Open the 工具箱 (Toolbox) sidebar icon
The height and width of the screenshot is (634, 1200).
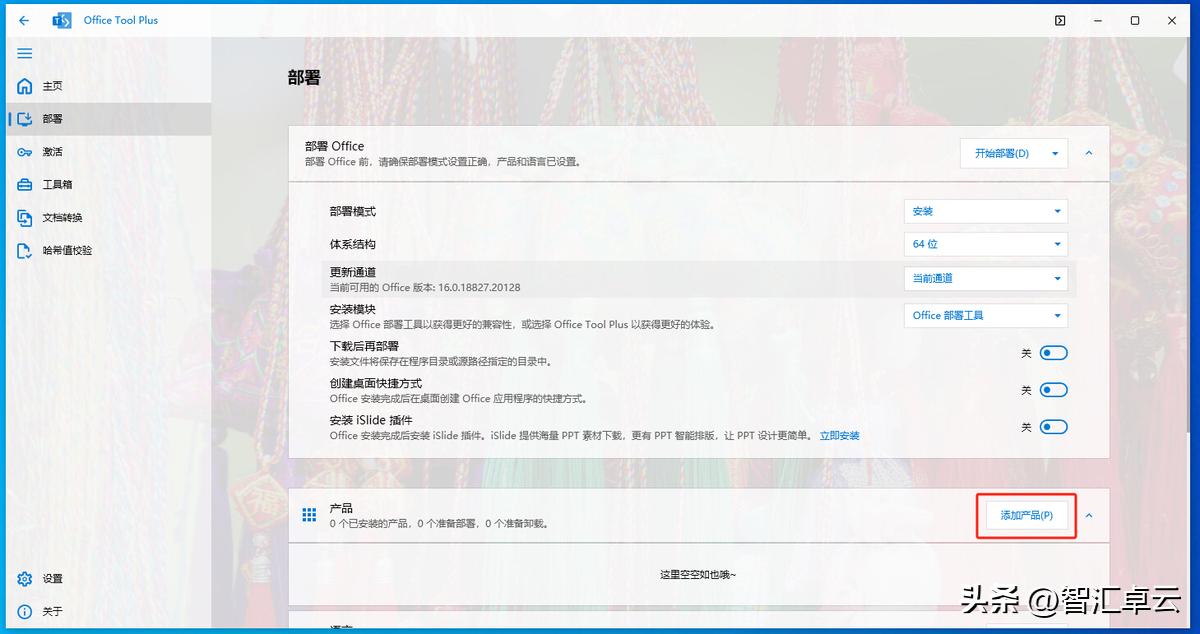tap(60, 184)
